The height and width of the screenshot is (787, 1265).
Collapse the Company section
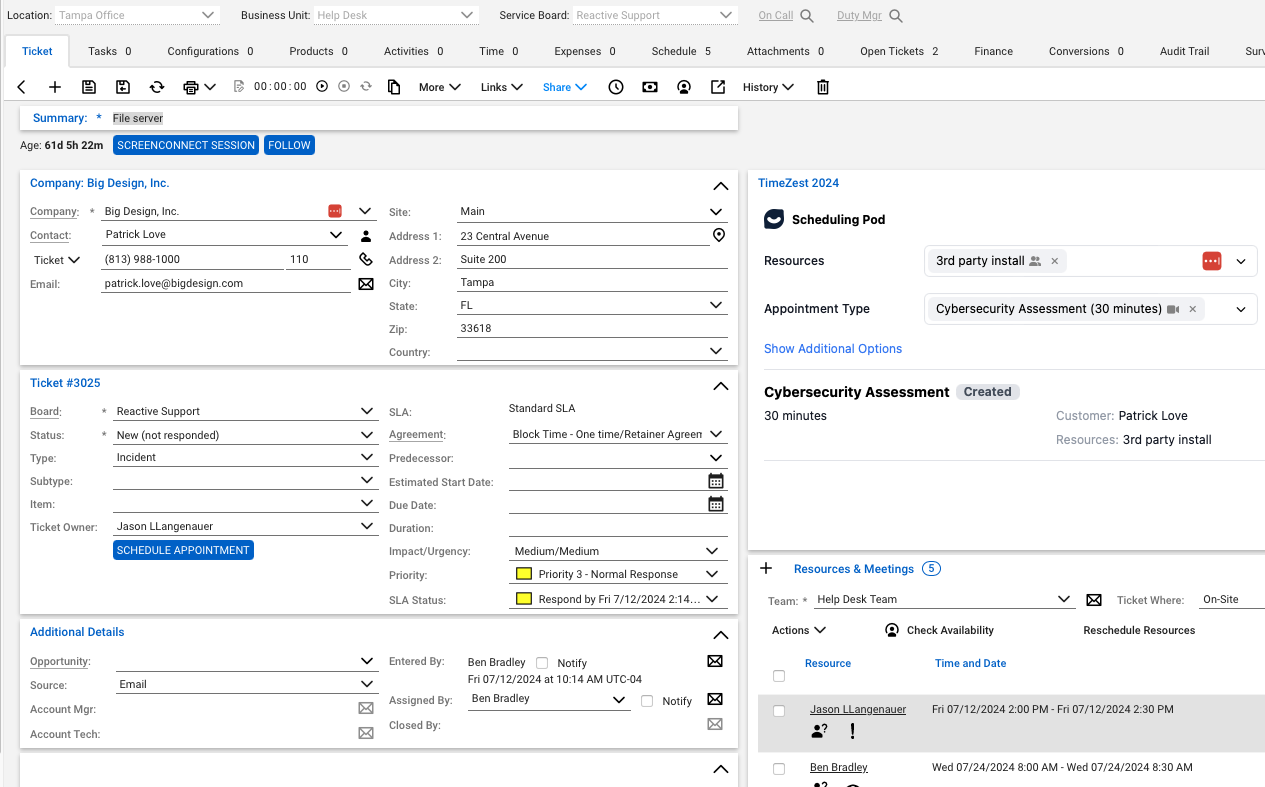(x=720, y=186)
